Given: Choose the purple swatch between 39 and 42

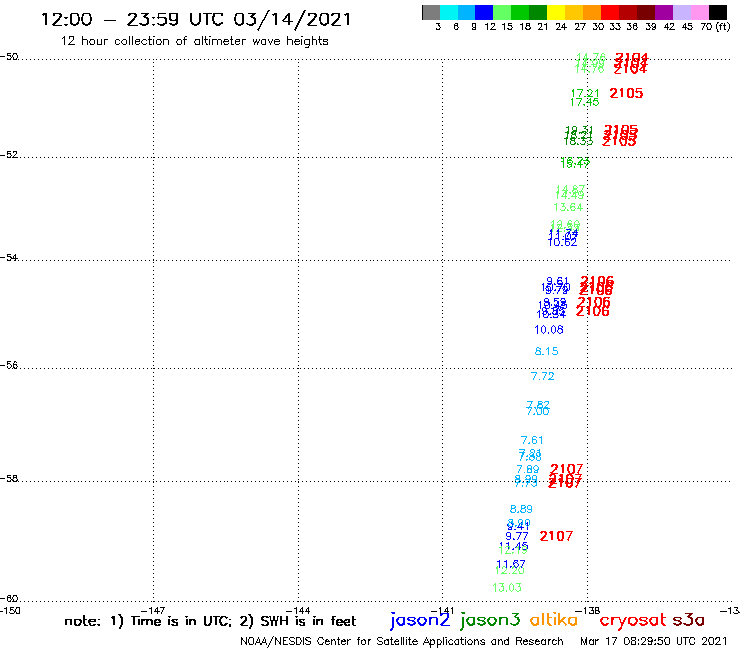Looking at the screenshot, I should (664, 12).
